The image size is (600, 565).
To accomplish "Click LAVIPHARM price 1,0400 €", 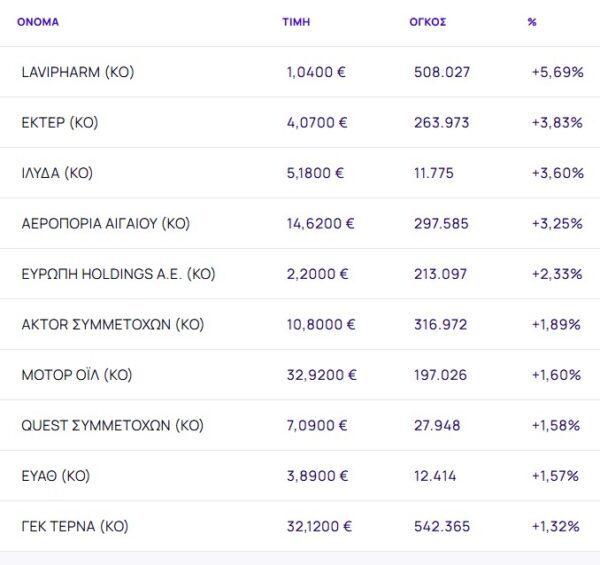I will [317, 73].
